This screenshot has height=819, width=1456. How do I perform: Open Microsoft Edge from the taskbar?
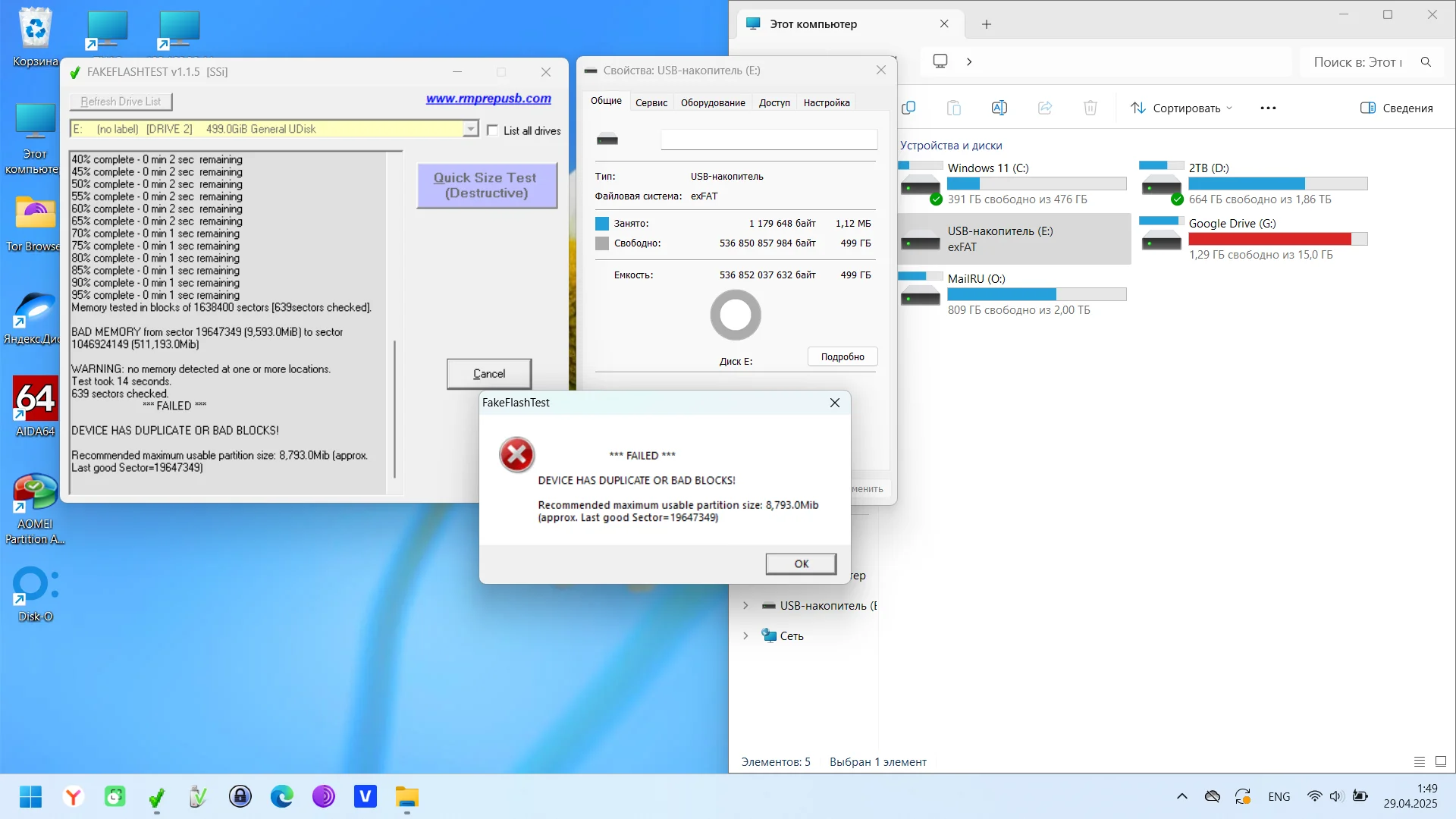tap(282, 796)
